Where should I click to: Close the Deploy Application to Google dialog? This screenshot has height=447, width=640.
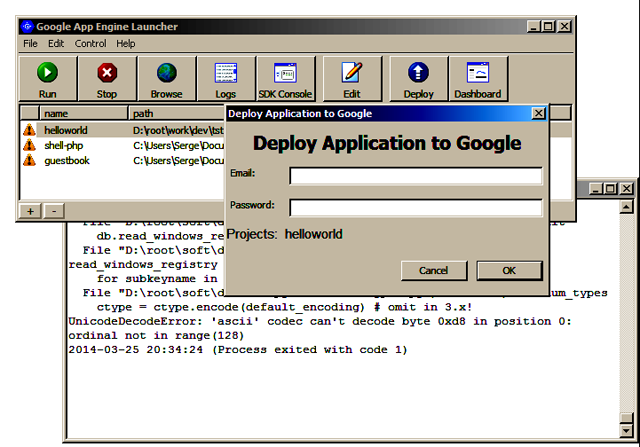(539, 113)
